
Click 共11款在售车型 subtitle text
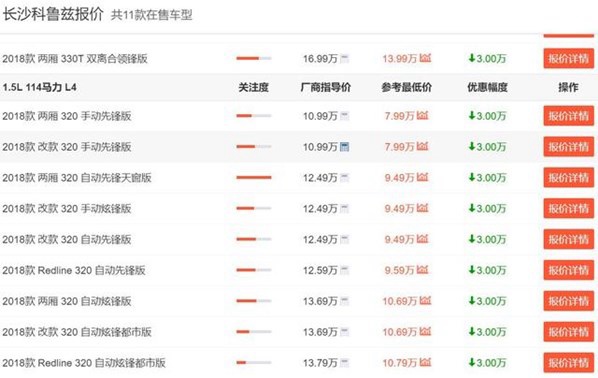(151, 15)
